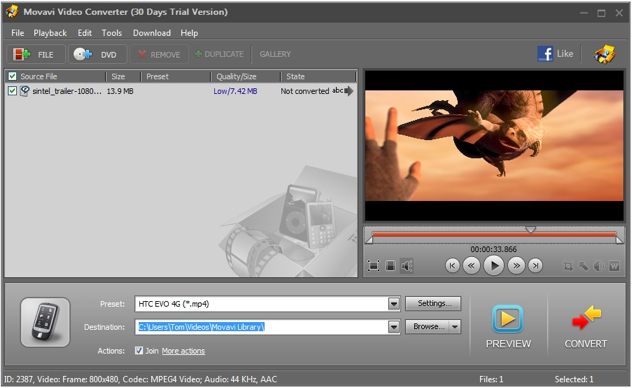
Task: Jump to the end of the video
Action: coord(535,266)
